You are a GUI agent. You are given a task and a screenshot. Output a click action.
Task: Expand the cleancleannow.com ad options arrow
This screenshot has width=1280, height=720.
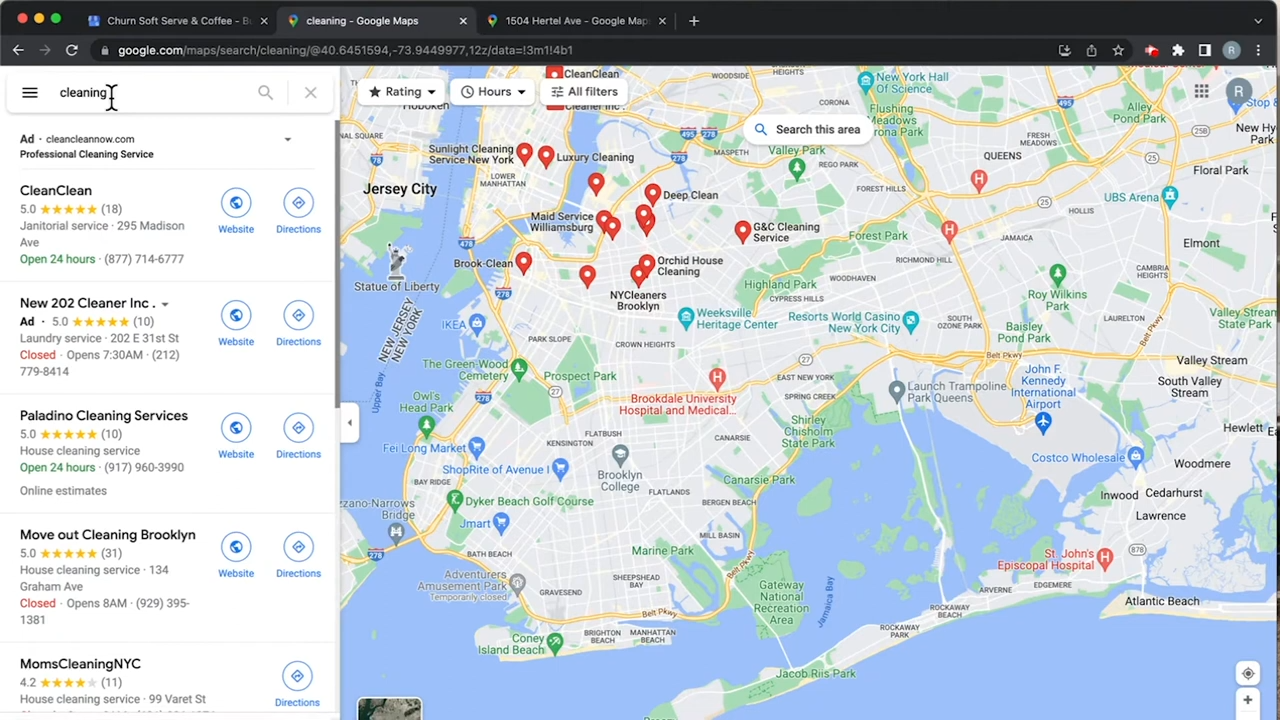point(287,140)
